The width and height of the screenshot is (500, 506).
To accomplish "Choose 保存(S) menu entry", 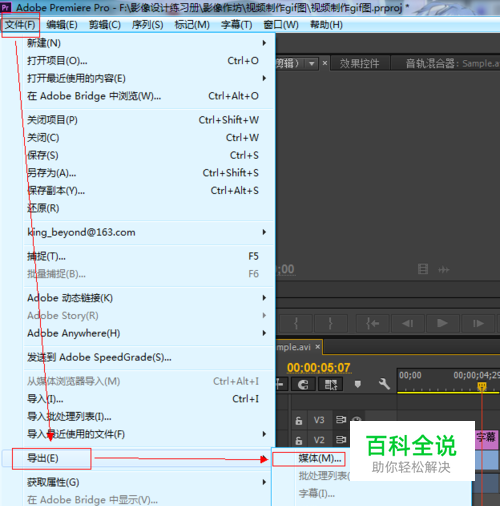I will (x=148, y=155).
